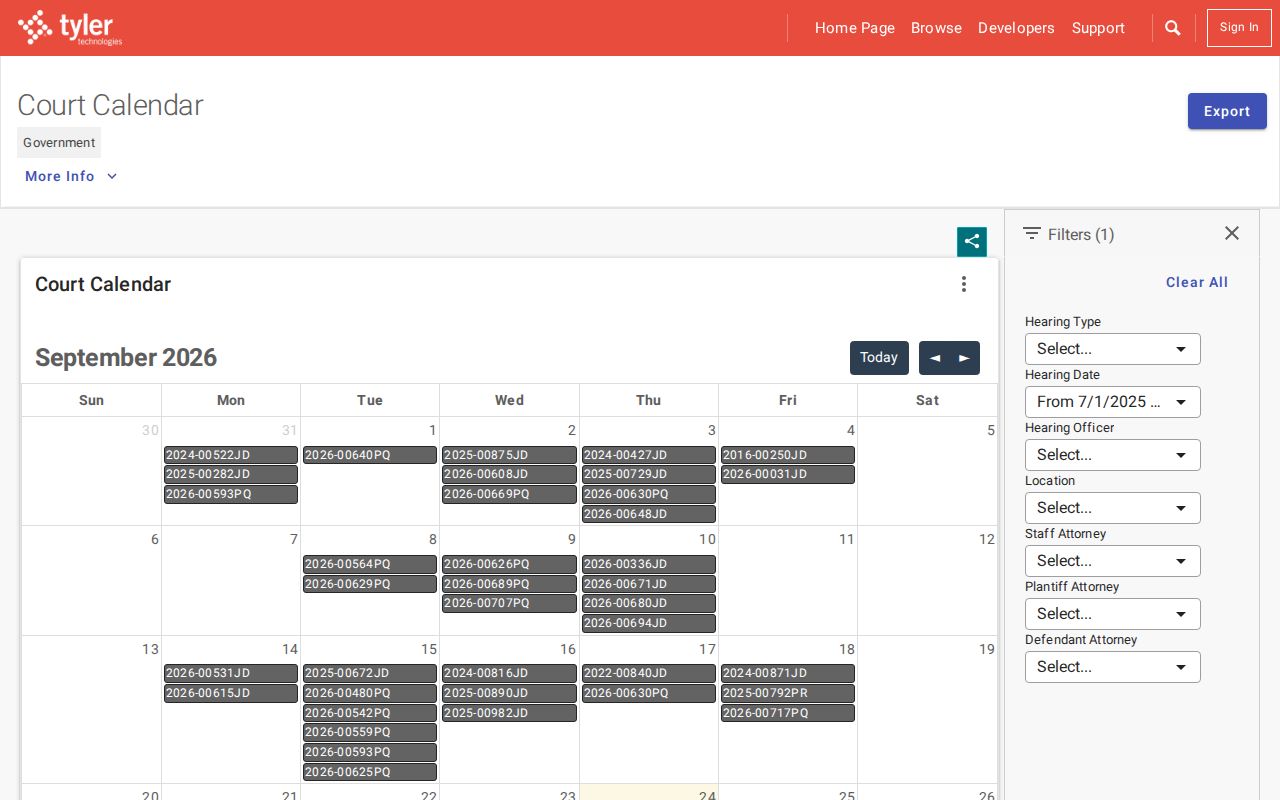Click the Filters (1) funnel icon

pyautogui.click(x=1032, y=233)
